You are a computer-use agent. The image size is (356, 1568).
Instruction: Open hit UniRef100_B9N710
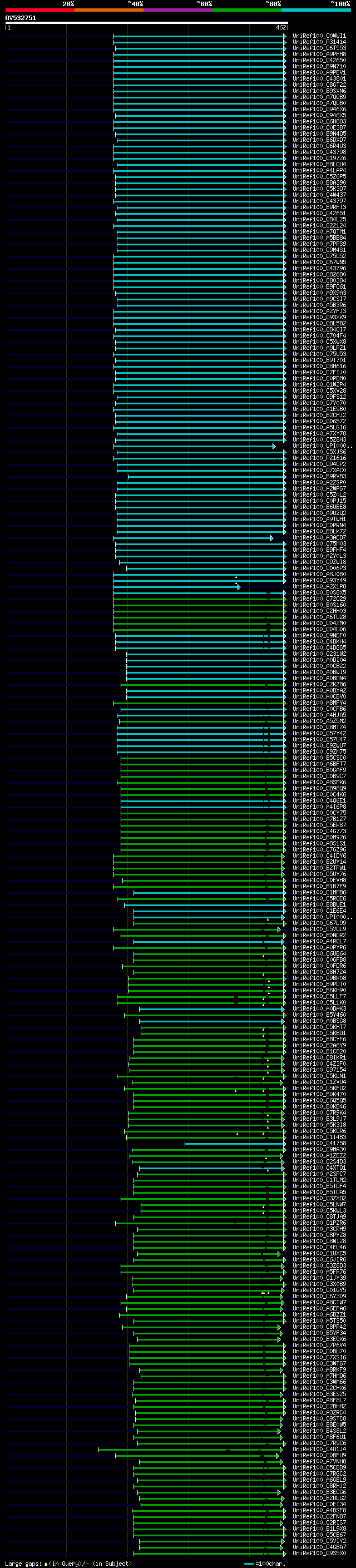click(x=319, y=66)
